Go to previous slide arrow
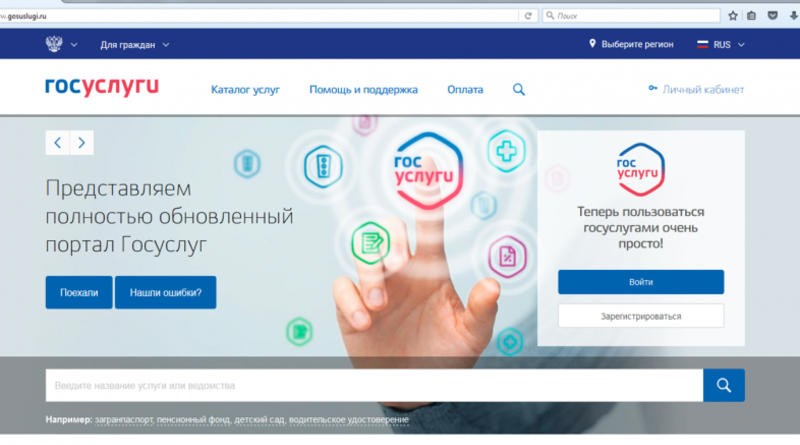The image size is (800, 445). pyautogui.click(x=58, y=143)
